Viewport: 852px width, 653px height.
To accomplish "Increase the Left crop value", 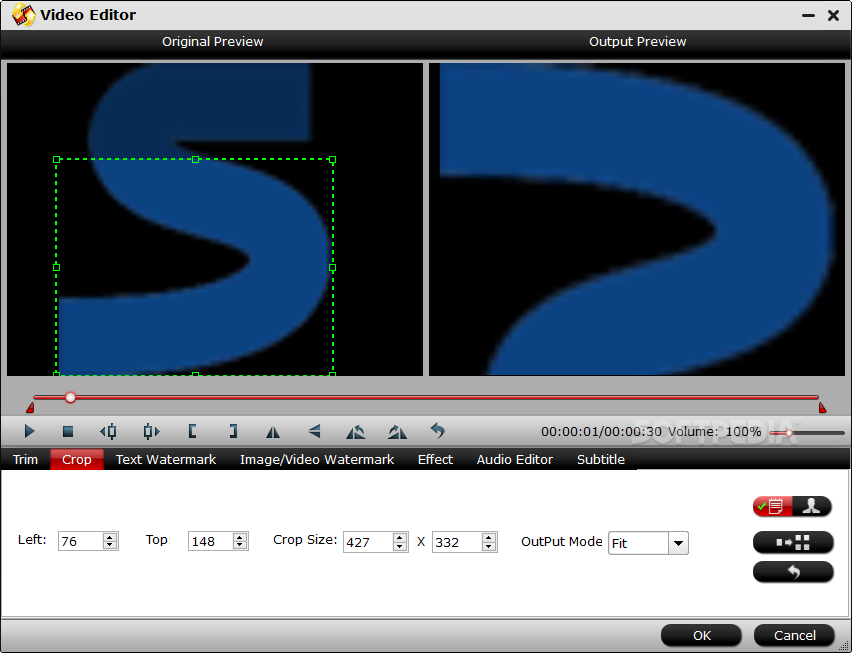I will click(110, 537).
